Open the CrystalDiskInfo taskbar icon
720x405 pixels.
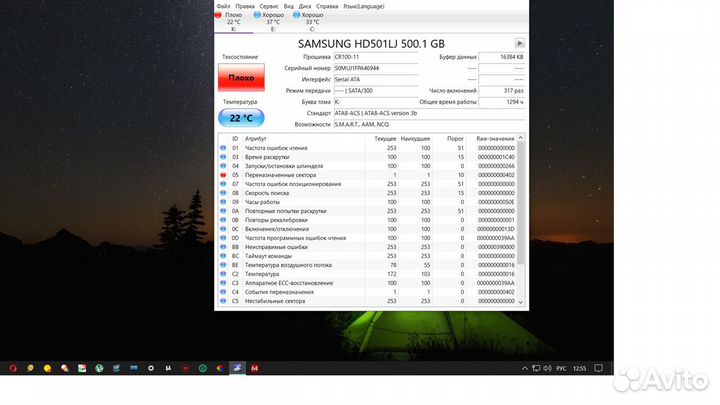tap(237, 368)
